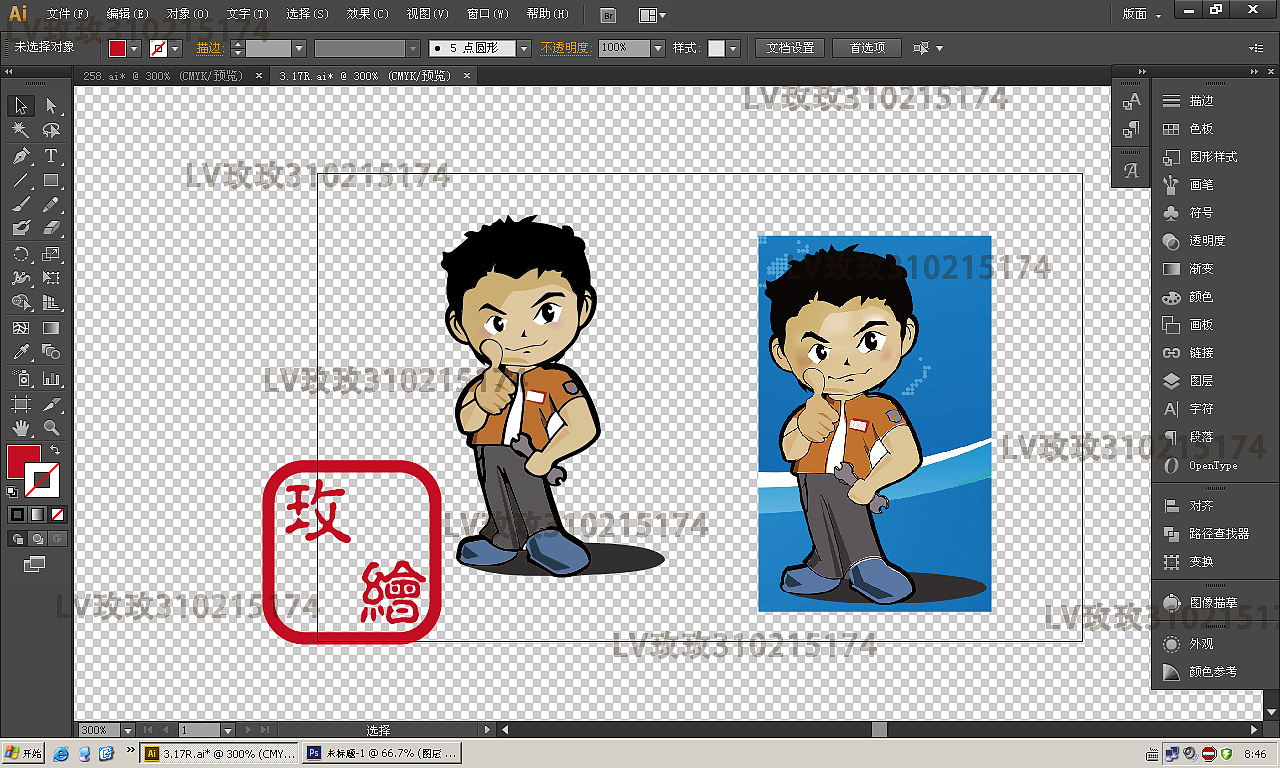Image resolution: width=1280 pixels, height=768 pixels.
Task: Select the Hand tool
Action: [x=21, y=428]
